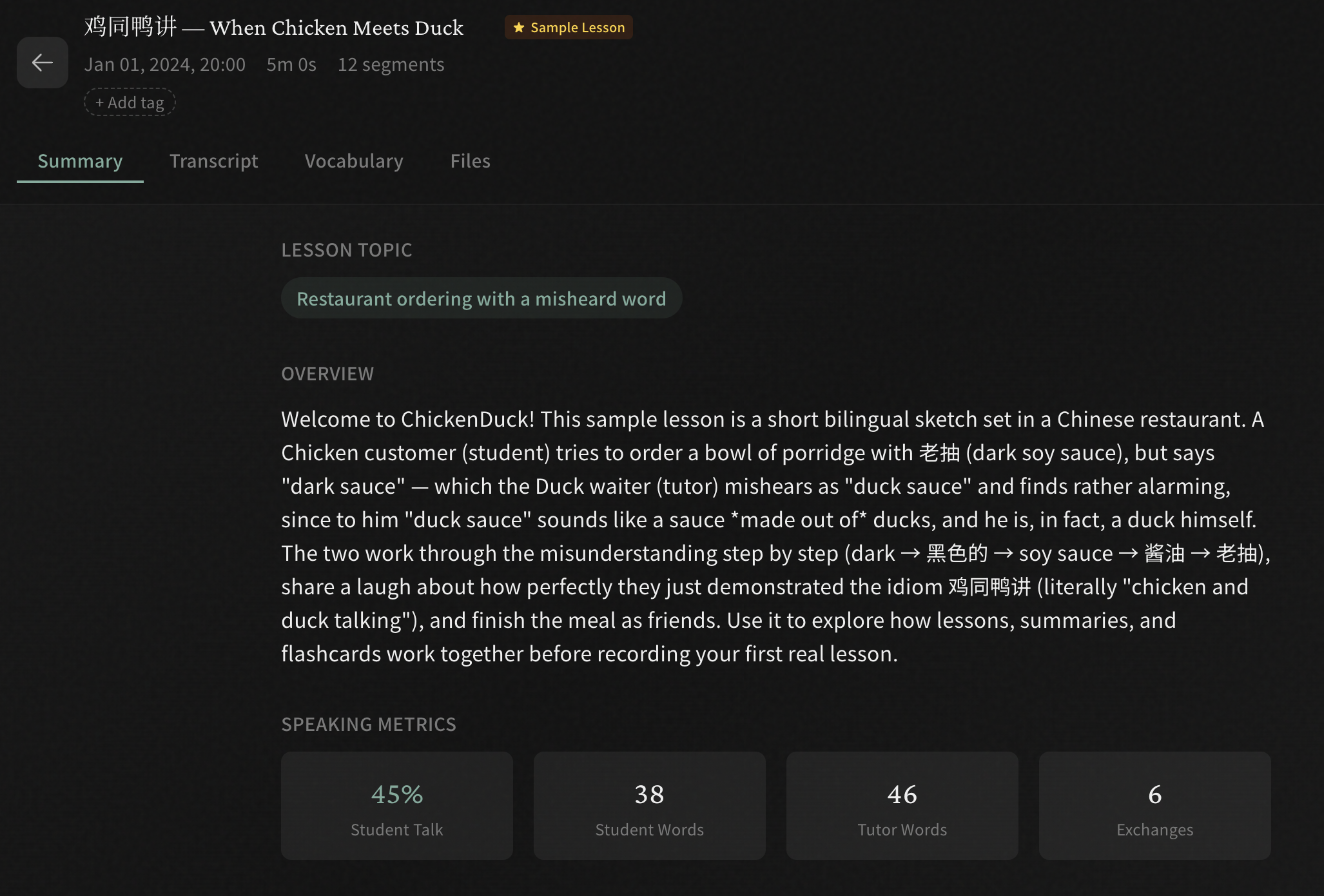Click the back arrow to return

[x=42, y=62]
